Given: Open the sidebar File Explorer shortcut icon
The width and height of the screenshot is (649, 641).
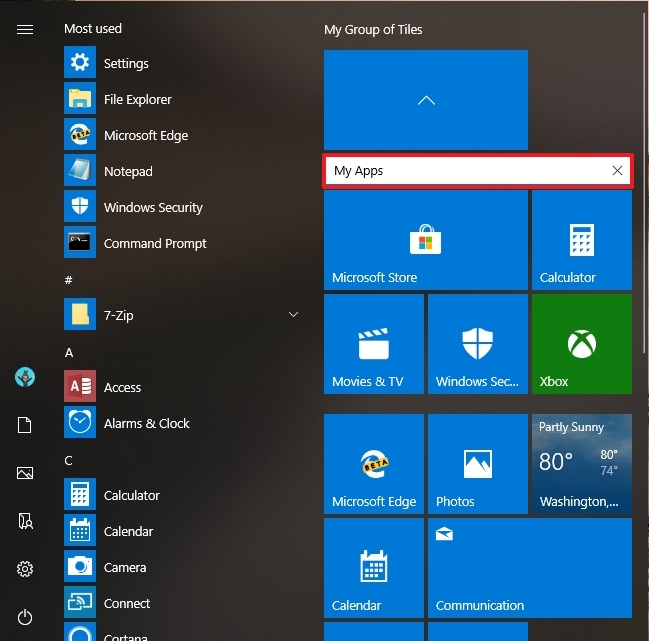Looking at the screenshot, I should coord(26,521).
